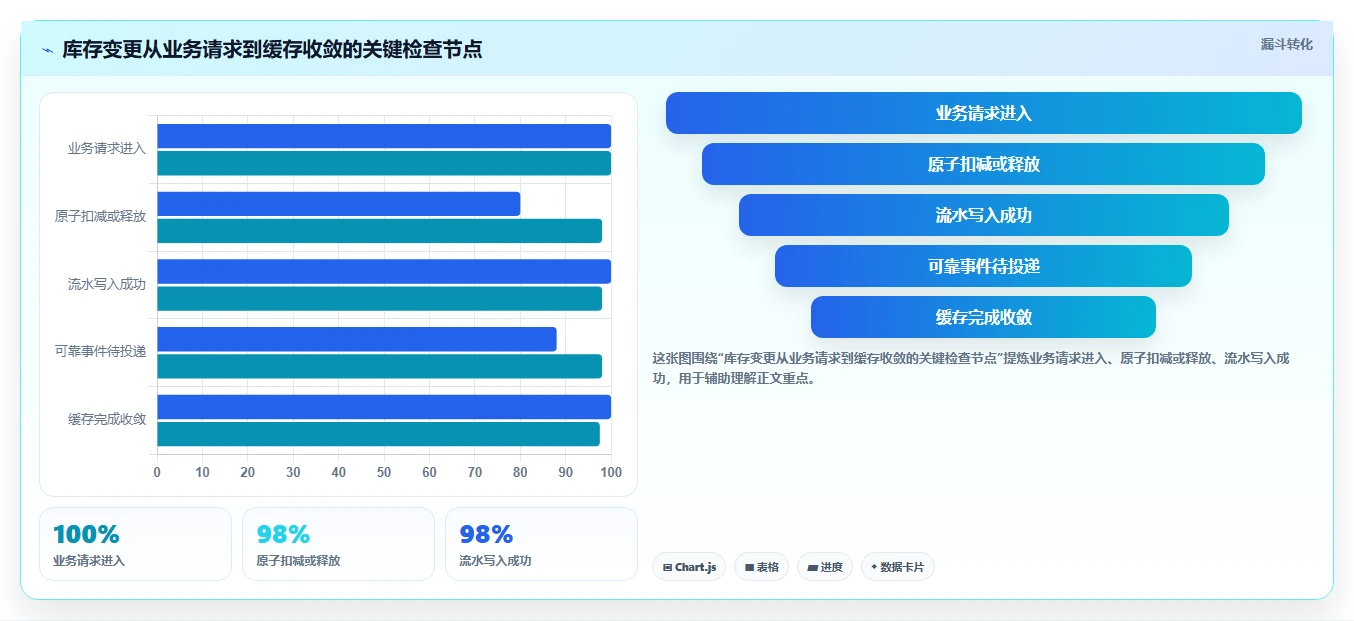Click the Chart.js chip

(x=690, y=567)
